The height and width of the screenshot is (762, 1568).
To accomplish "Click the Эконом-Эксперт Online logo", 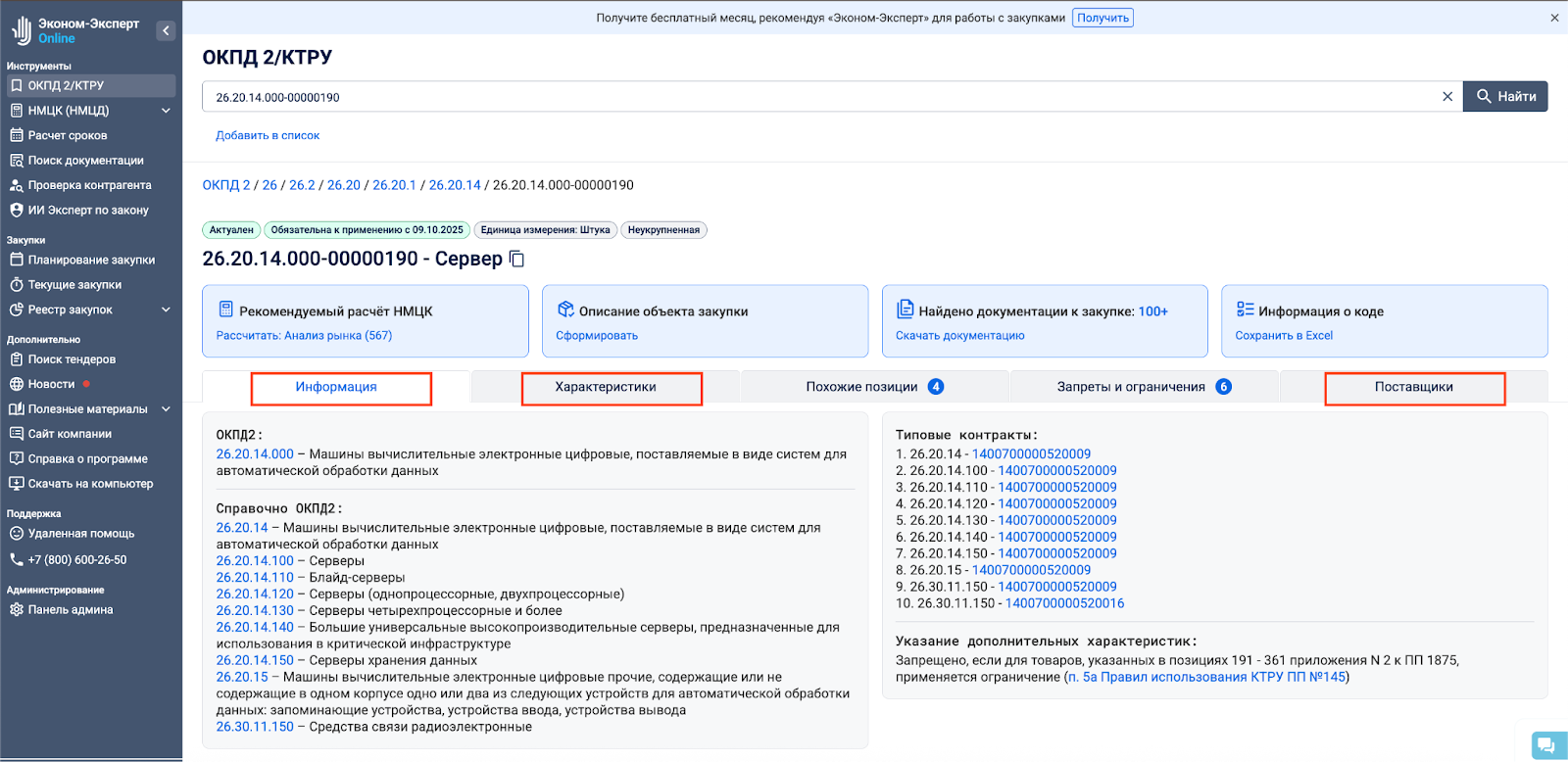I will pos(75,30).
